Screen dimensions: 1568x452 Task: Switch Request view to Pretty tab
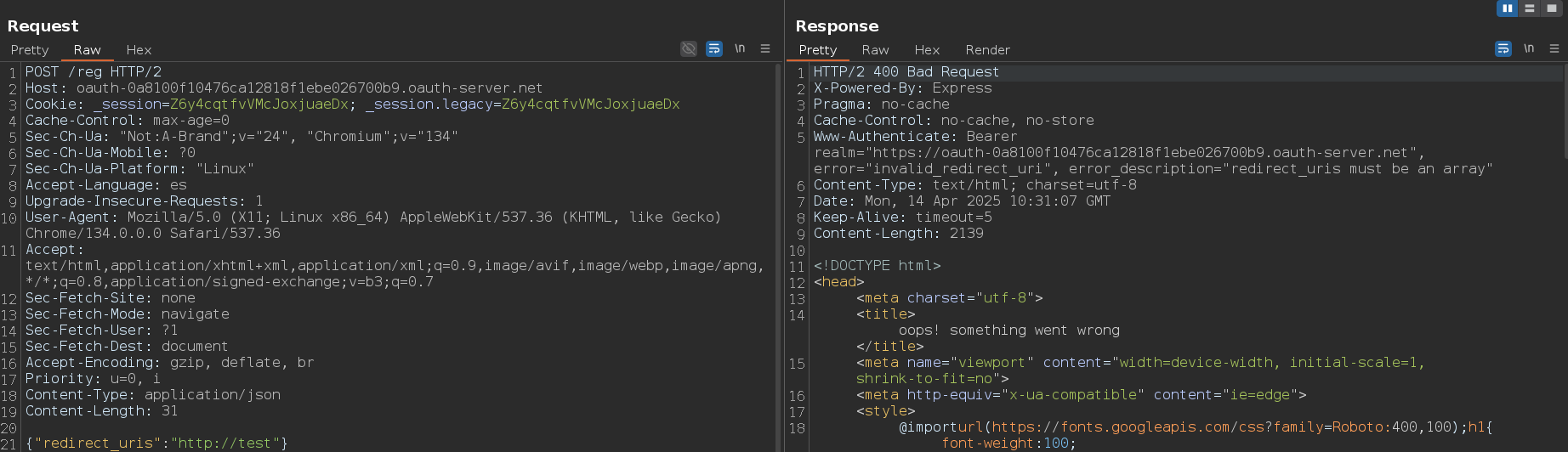click(x=30, y=50)
